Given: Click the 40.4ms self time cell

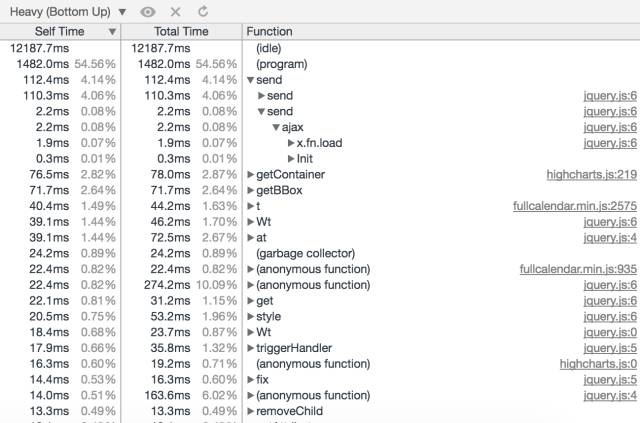Looking at the screenshot, I should coord(49,206).
